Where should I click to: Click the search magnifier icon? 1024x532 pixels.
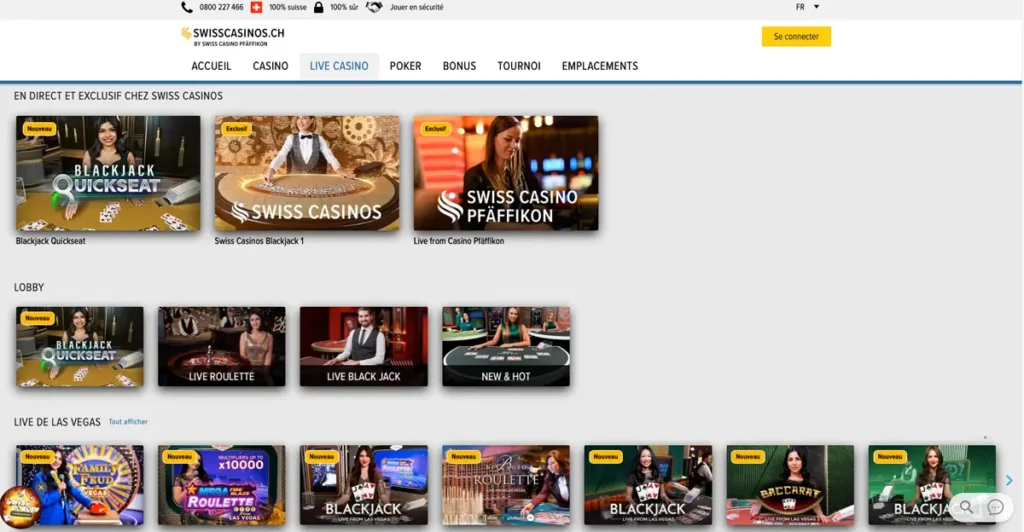click(966, 507)
